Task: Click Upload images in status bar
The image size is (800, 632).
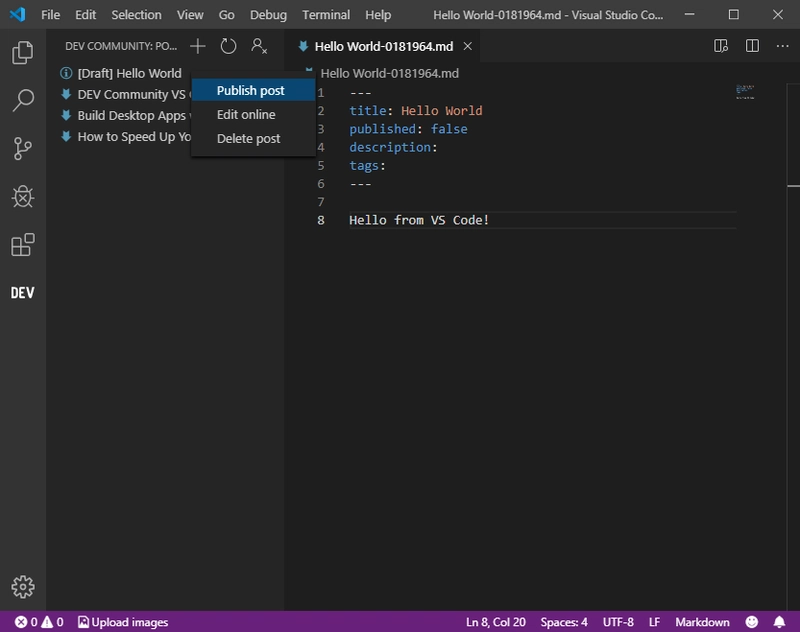Action: (123, 622)
